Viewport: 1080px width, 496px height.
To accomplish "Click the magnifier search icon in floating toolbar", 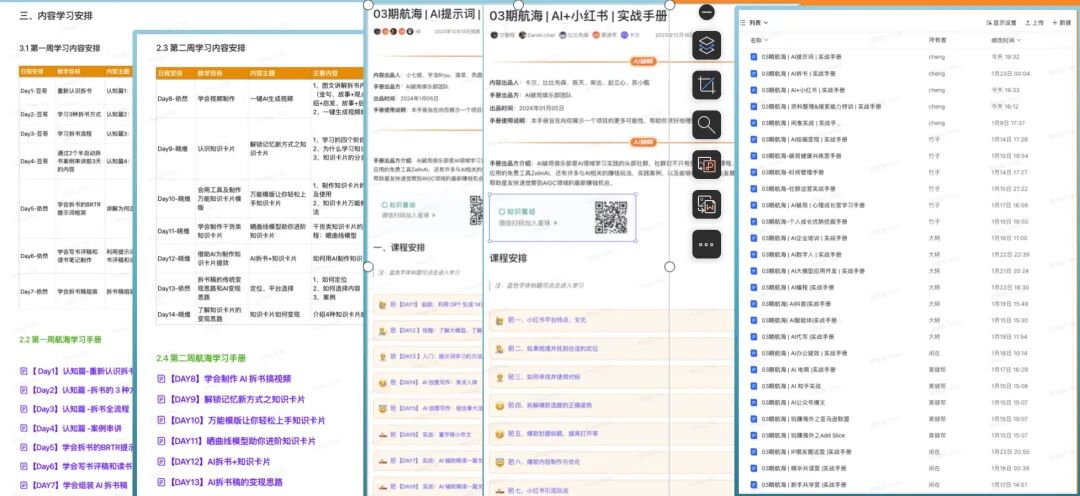I will (706, 125).
